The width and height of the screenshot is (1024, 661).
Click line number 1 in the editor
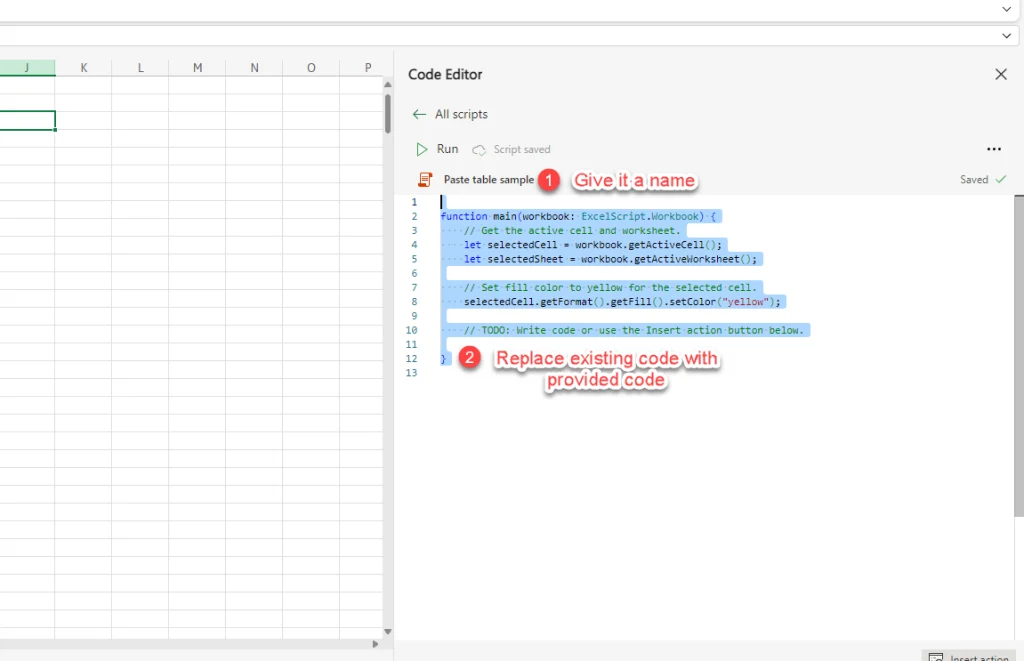pyautogui.click(x=414, y=202)
